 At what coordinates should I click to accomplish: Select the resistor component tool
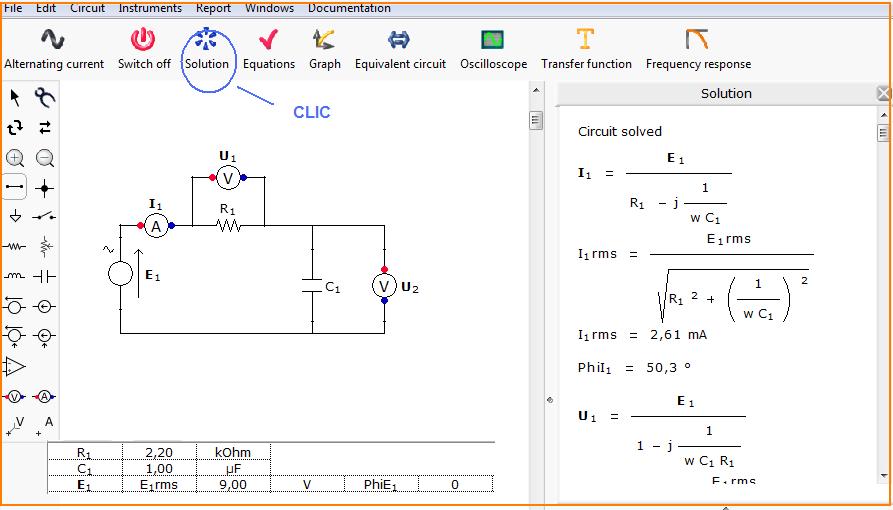click(x=15, y=246)
